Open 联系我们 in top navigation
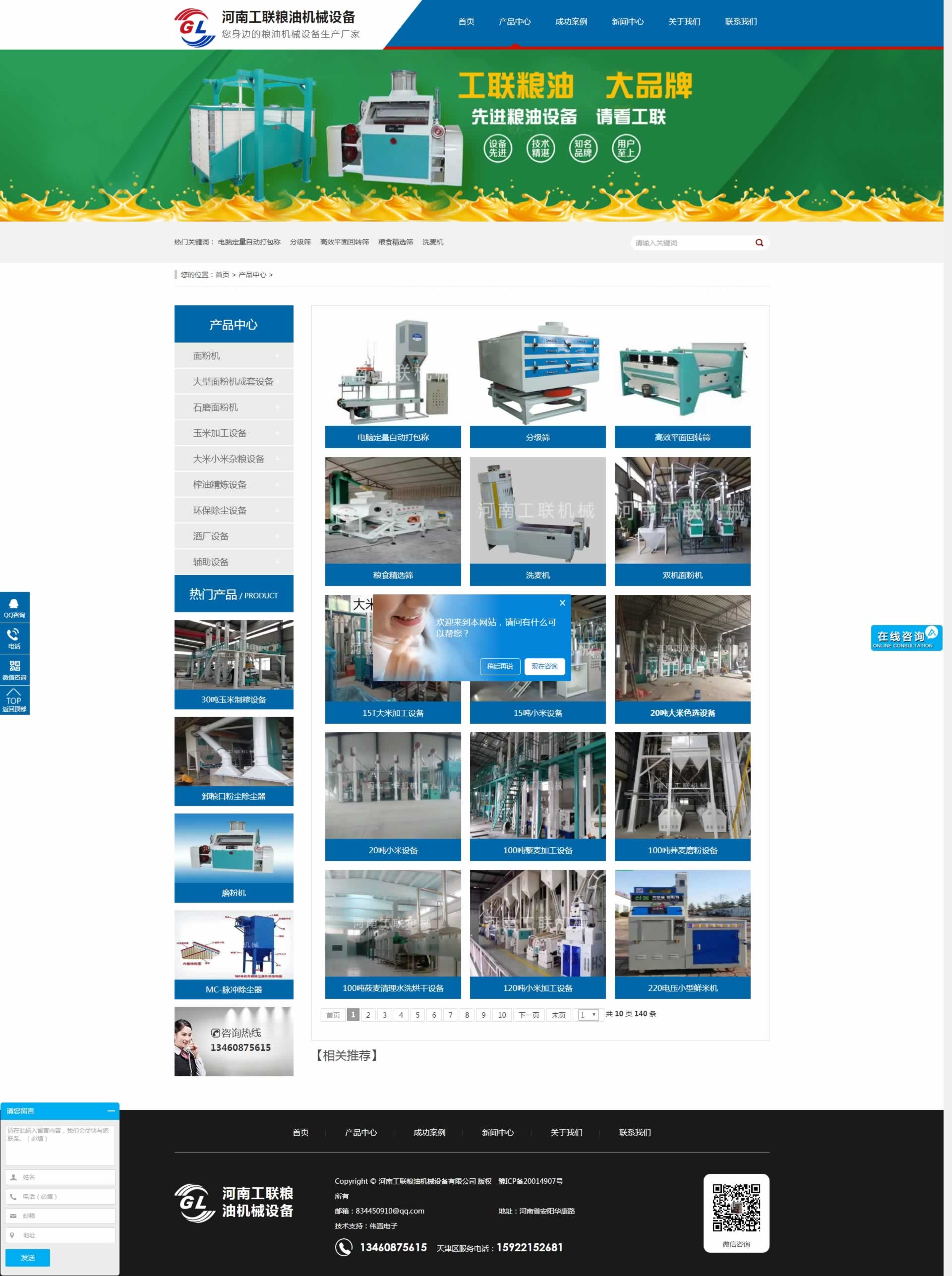952x1276 pixels. (740, 22)
